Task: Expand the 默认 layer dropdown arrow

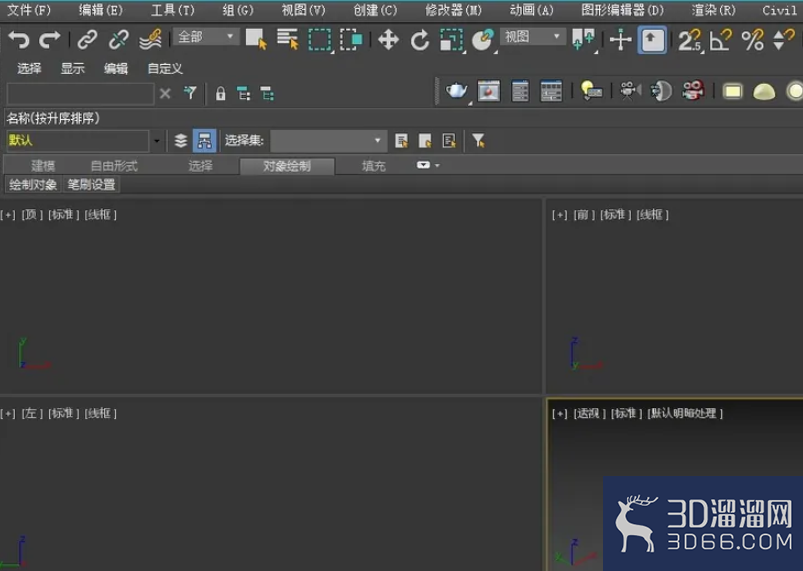Action: 157,141
